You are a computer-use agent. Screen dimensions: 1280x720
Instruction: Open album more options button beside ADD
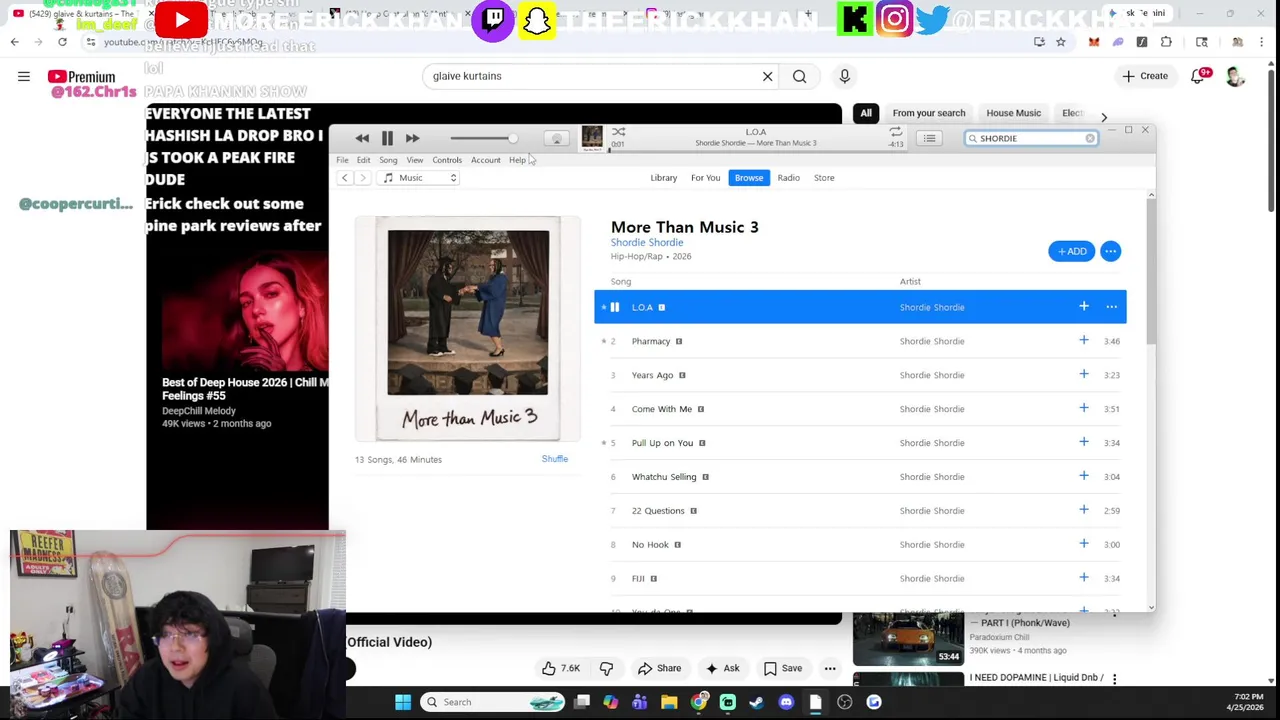(x=1110, y=251)
